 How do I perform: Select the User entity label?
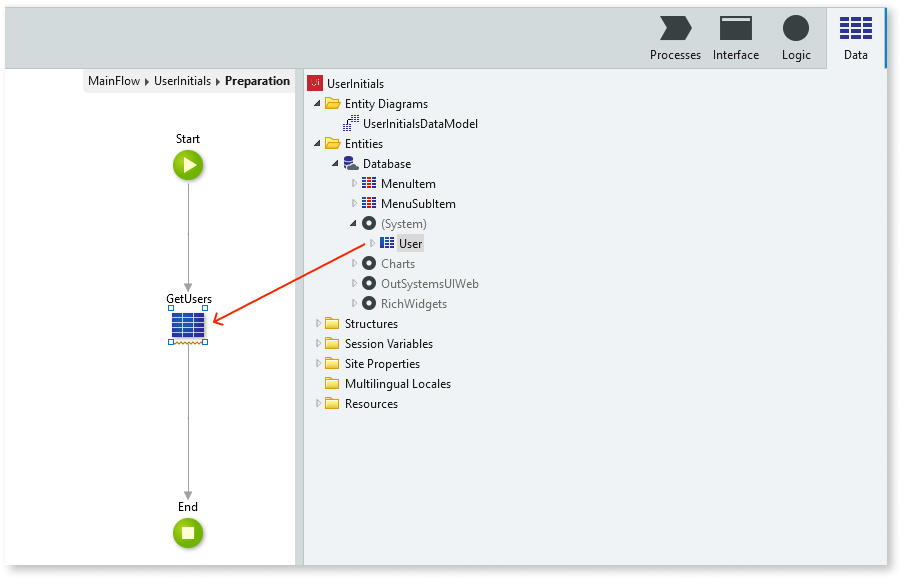(411, 243)
